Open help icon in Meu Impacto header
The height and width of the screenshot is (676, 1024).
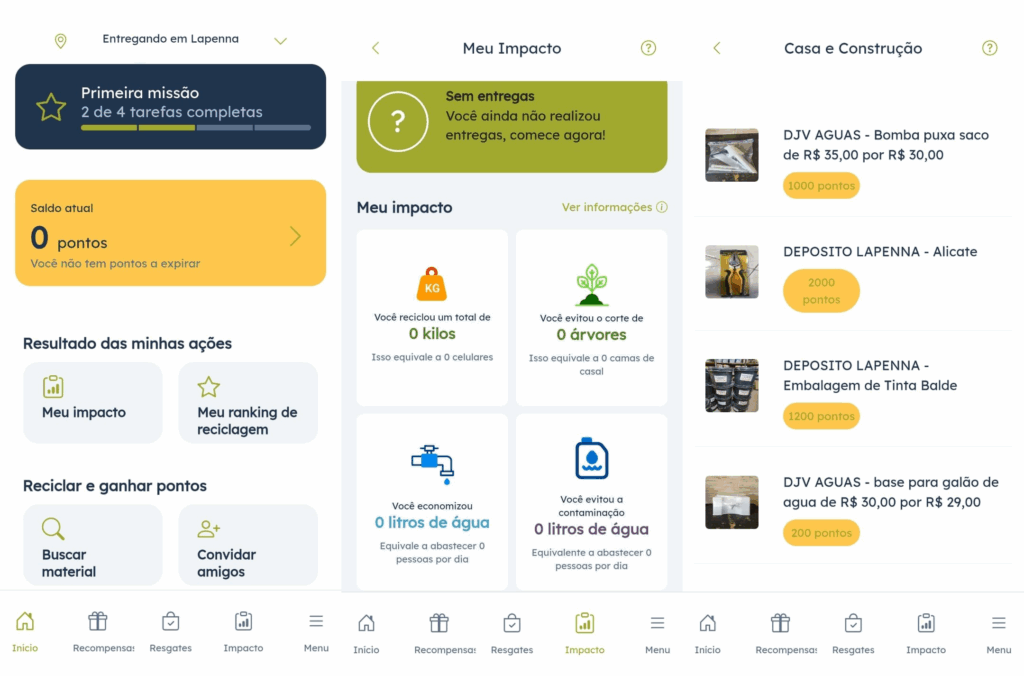pyautogui.click(x=648, y=48)
